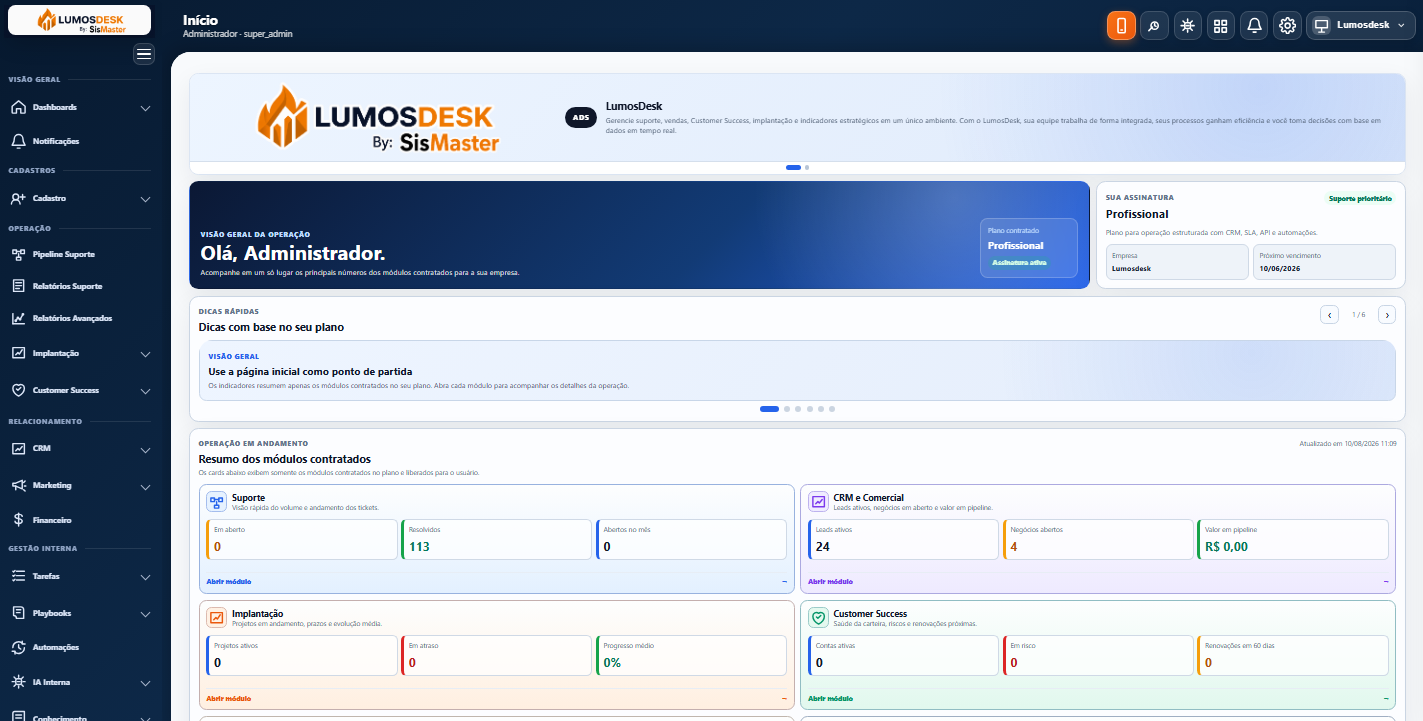Click the Negócios abertos 4 tile
1423x721 pixels.
tap(1098, 539)
